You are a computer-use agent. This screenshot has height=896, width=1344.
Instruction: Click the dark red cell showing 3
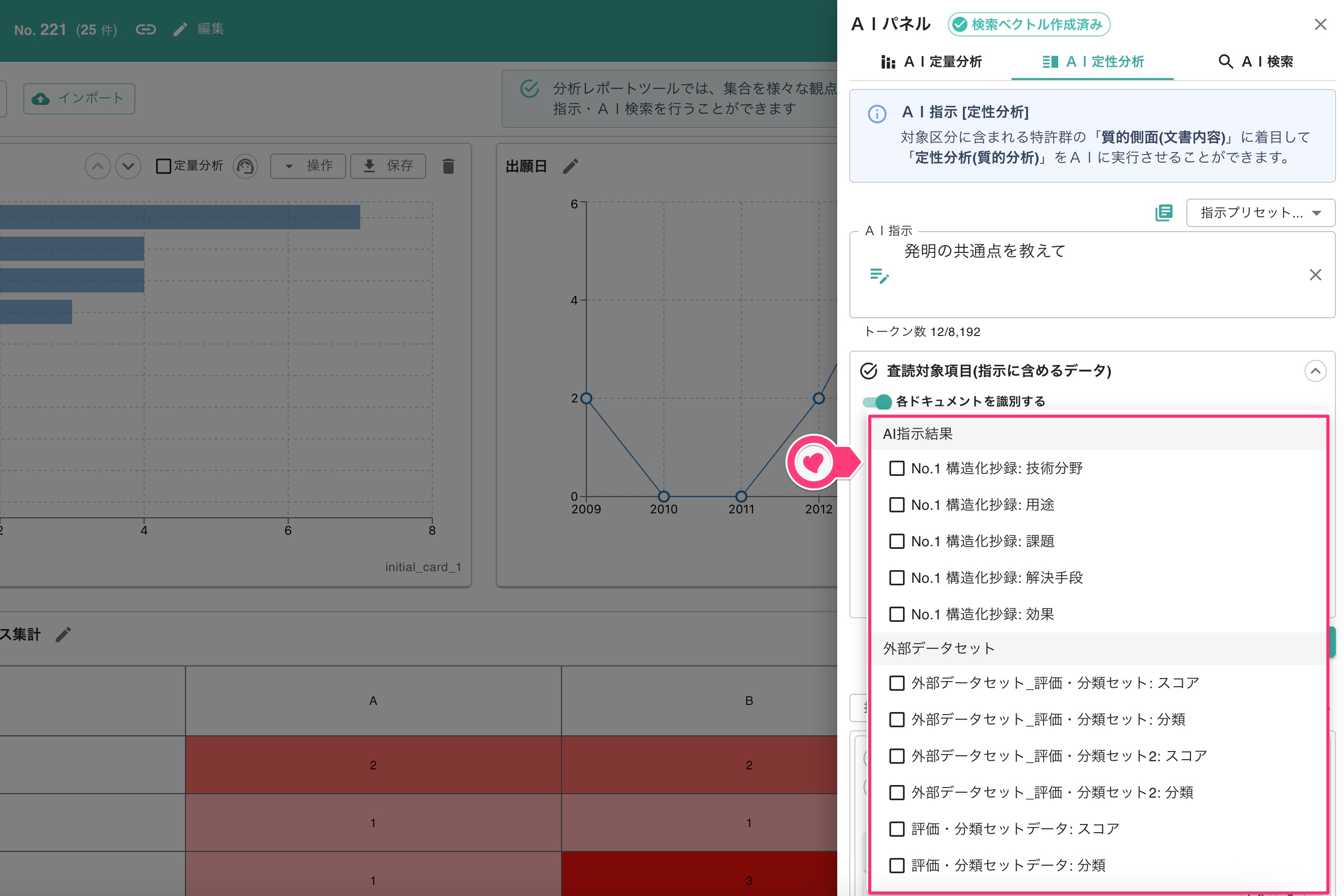tap(699, 874)
